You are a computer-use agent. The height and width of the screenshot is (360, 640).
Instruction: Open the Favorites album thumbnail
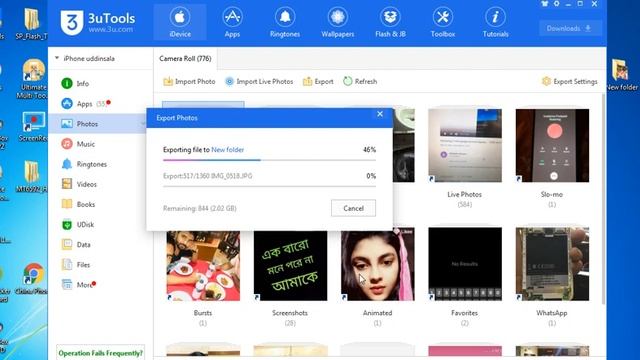pos(465,264)
